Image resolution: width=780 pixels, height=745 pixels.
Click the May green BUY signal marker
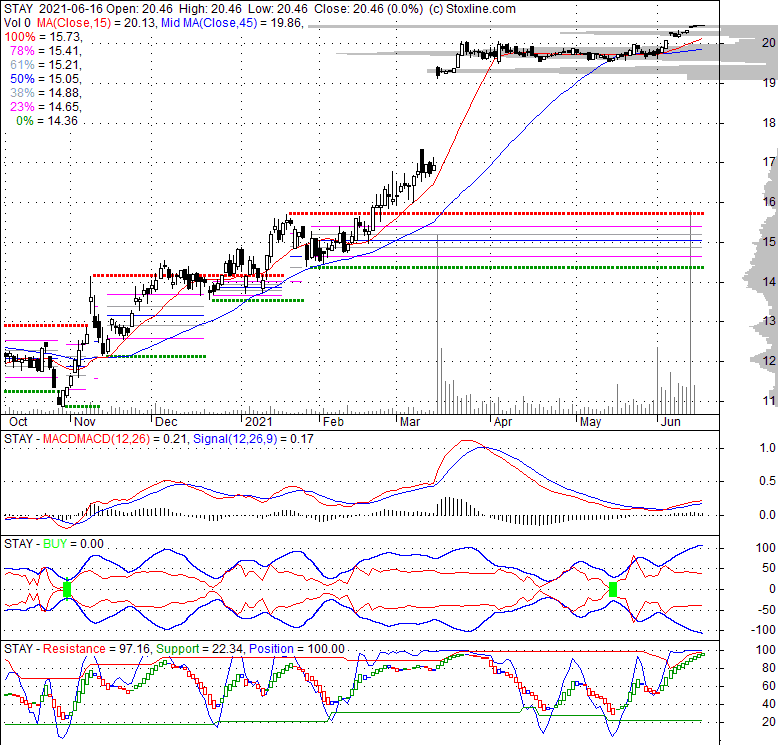(613, 589)
